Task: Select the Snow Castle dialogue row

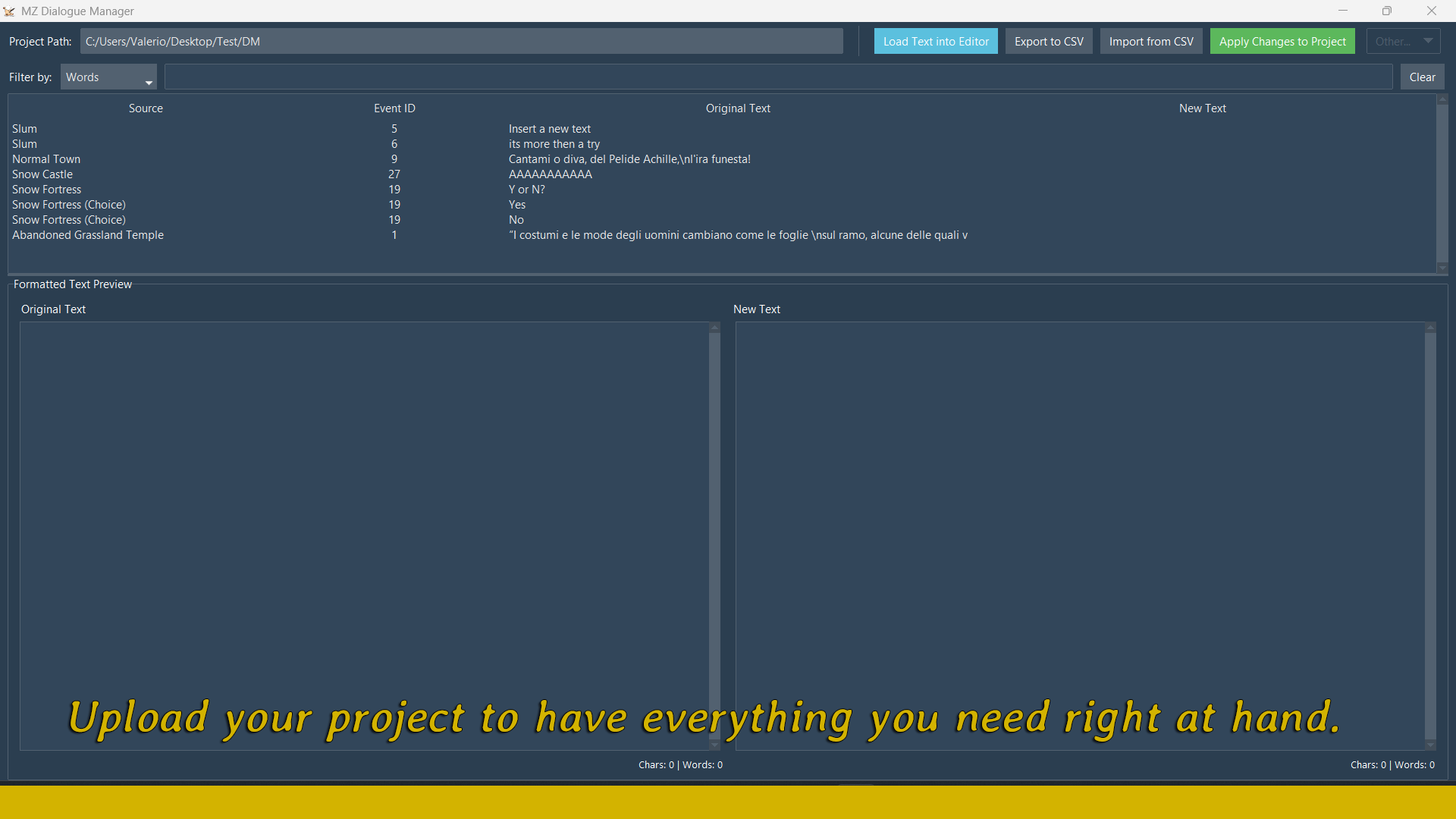Action: (42, 174)
